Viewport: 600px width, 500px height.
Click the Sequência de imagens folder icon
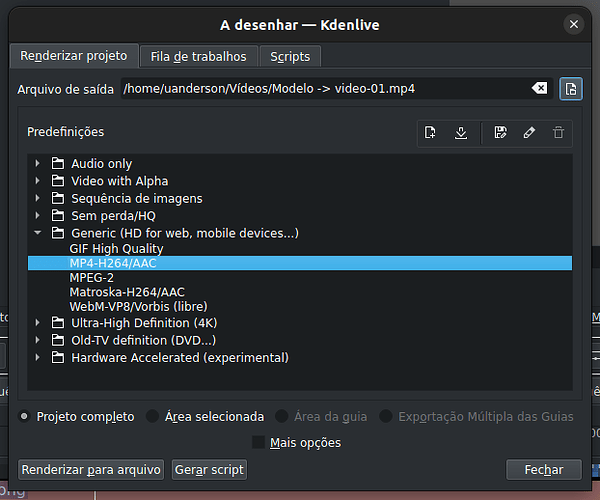(x=58, y=198)
